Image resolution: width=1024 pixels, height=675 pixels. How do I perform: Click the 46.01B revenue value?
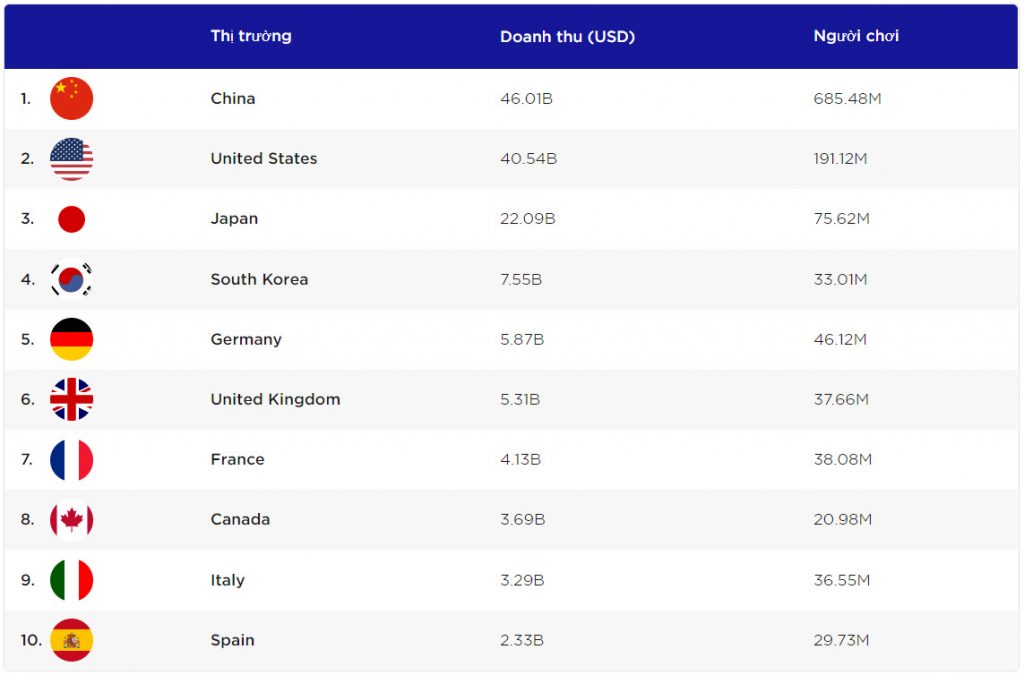click(x=526, y=98)
